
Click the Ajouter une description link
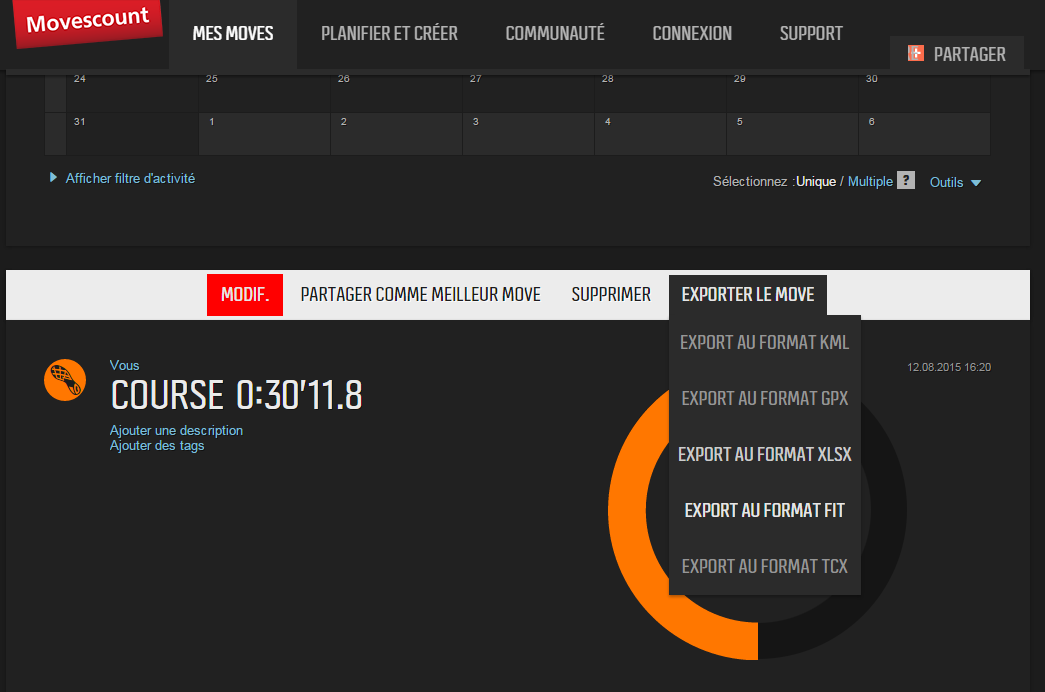176,431
